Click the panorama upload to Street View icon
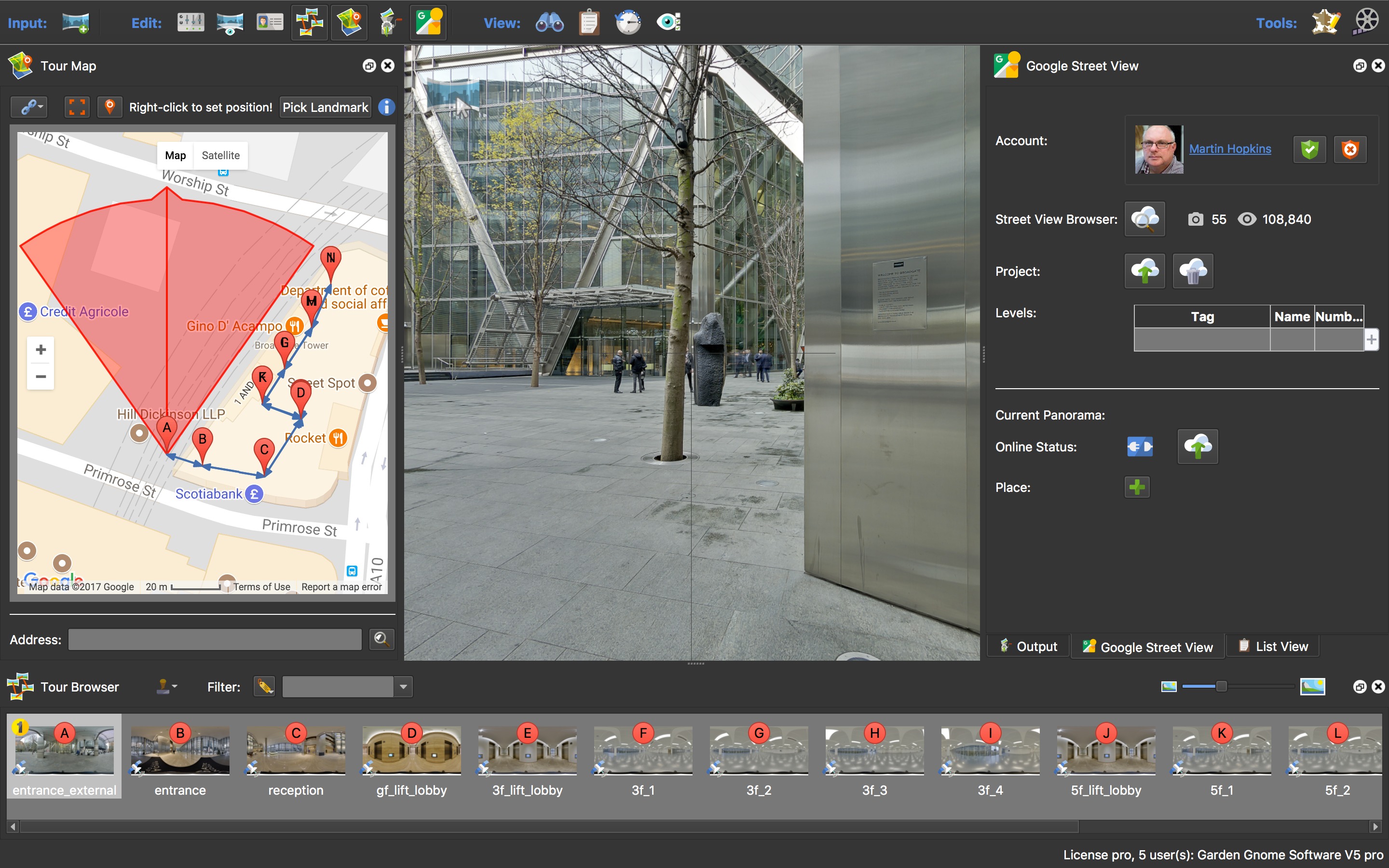The image size is (1389, 868). (1196, 446)
